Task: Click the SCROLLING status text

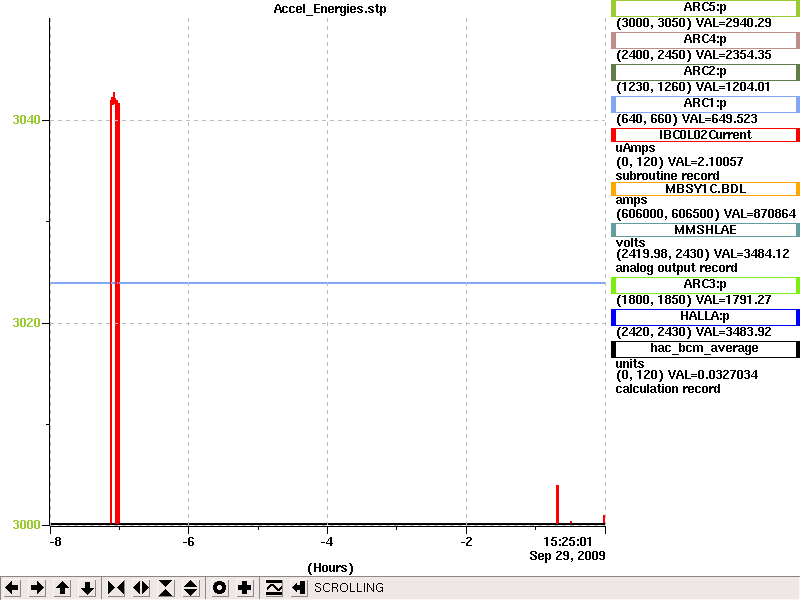Action: pyautogui.click(x=348, y=588)
